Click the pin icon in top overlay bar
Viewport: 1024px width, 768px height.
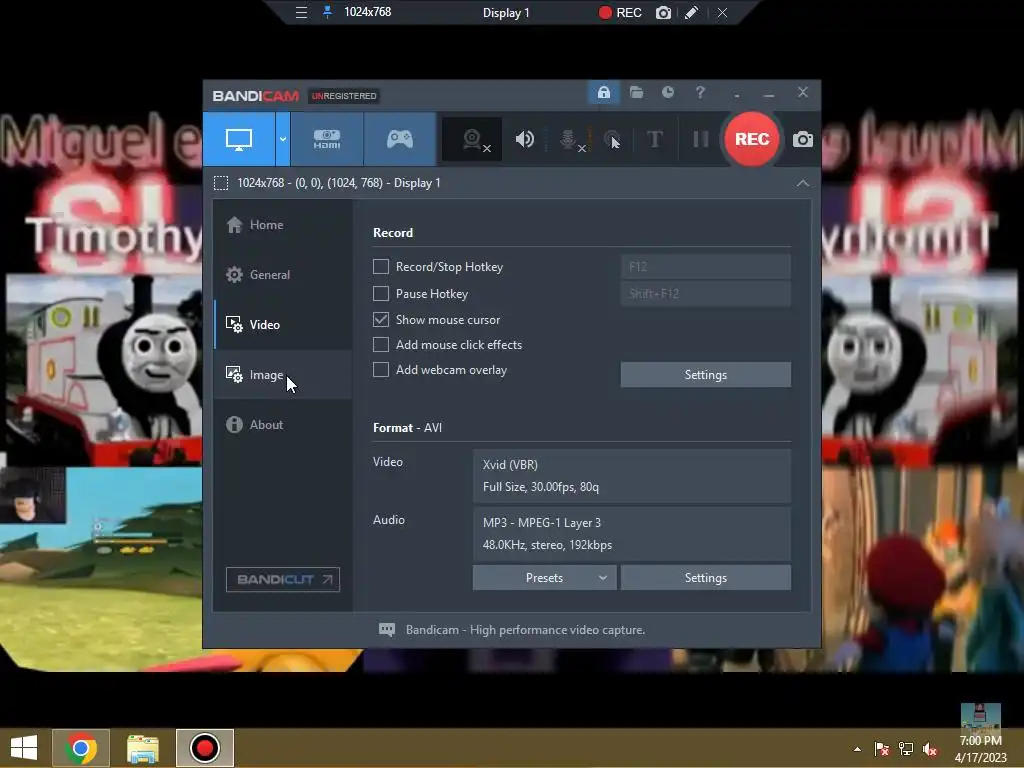click(x=327, y=12)
